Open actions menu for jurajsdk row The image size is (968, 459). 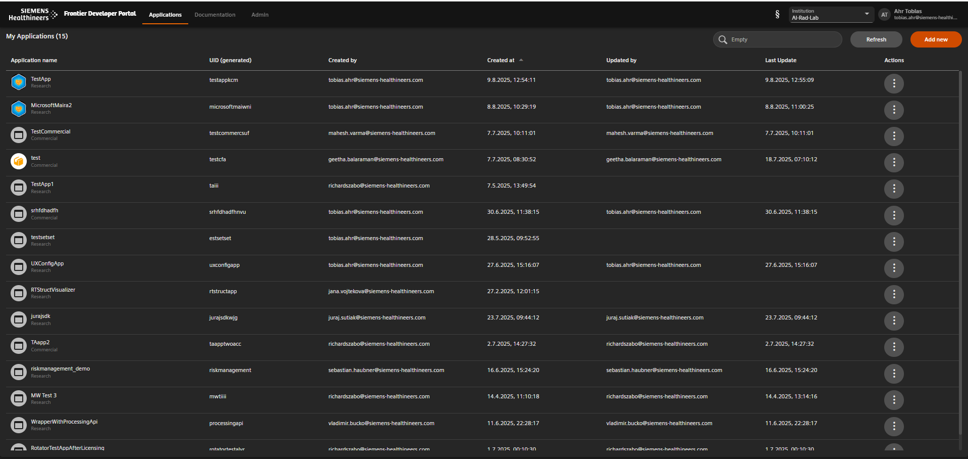tap(893, 321)
